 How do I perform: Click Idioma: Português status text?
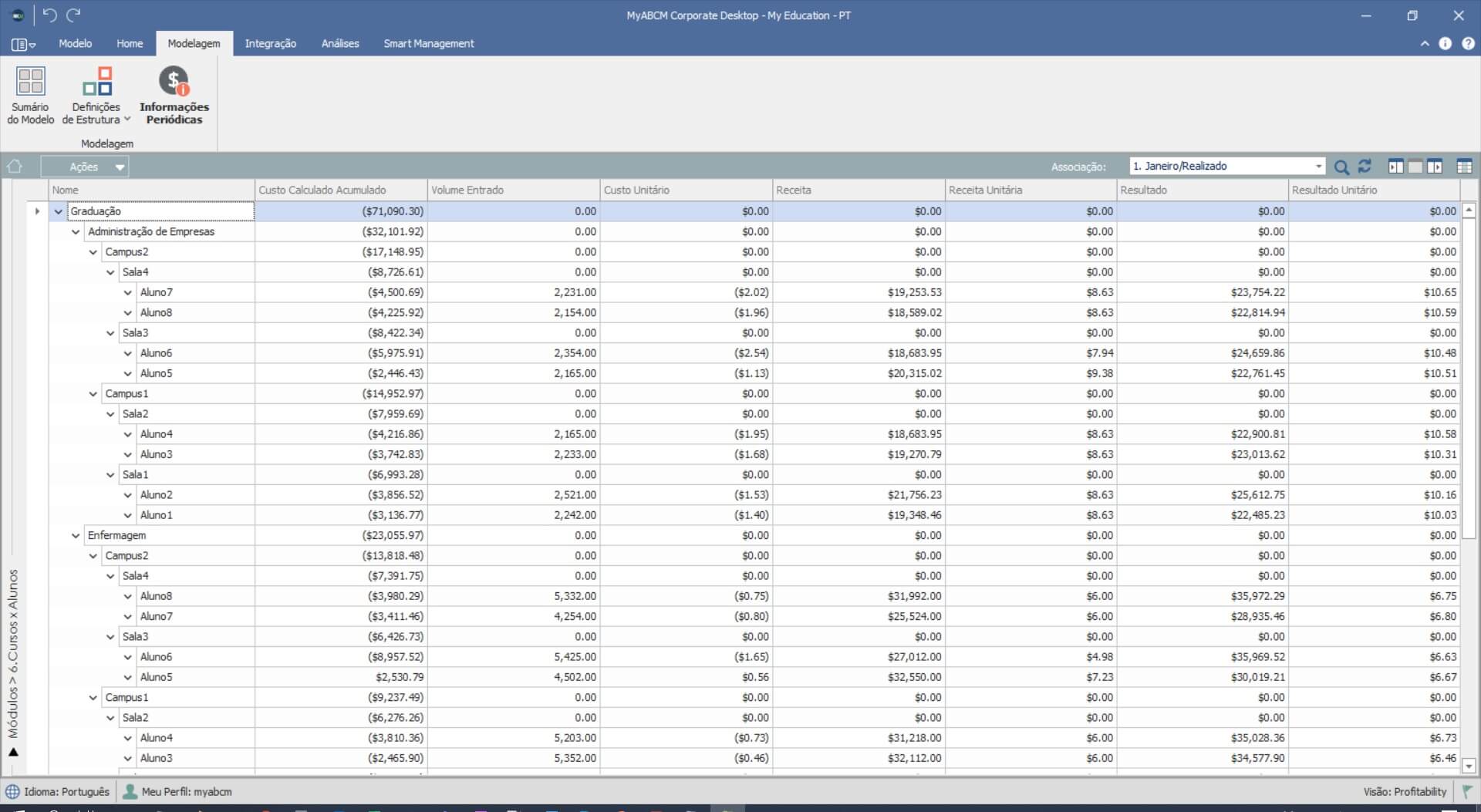[x=67, y=792]
